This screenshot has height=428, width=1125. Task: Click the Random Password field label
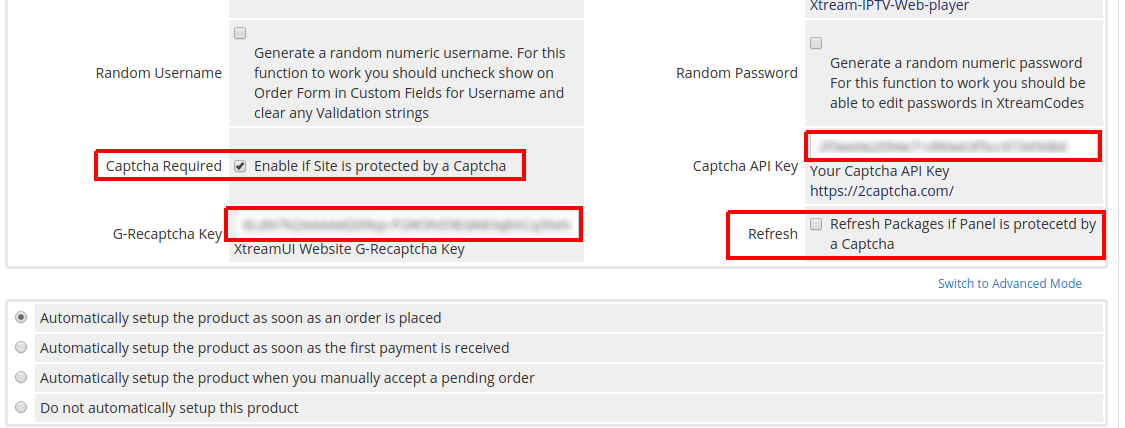click(737, 73)
